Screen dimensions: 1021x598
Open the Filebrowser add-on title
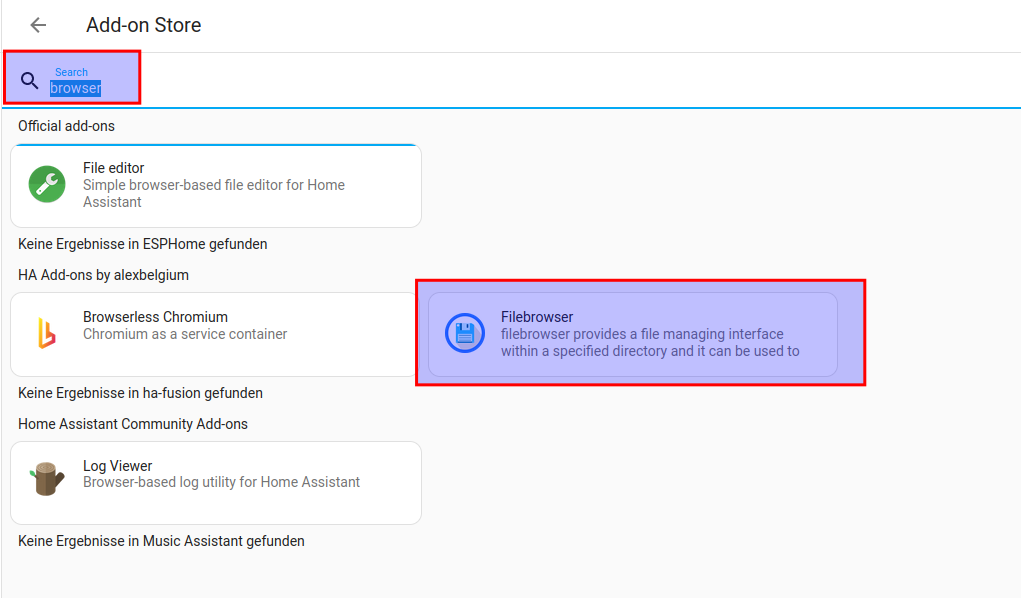click(x=537, y=317)
